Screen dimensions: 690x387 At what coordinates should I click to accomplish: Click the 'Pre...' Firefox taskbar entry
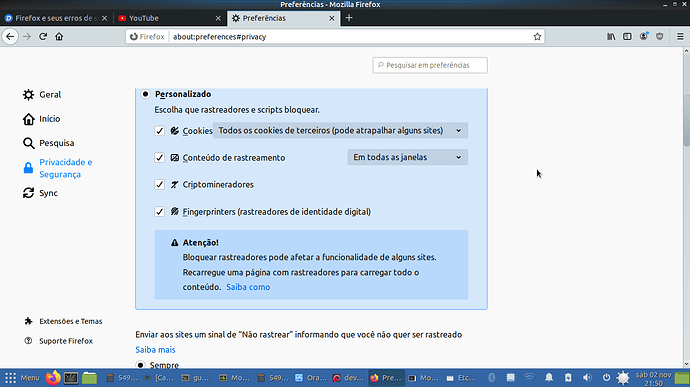pos(386,378)
